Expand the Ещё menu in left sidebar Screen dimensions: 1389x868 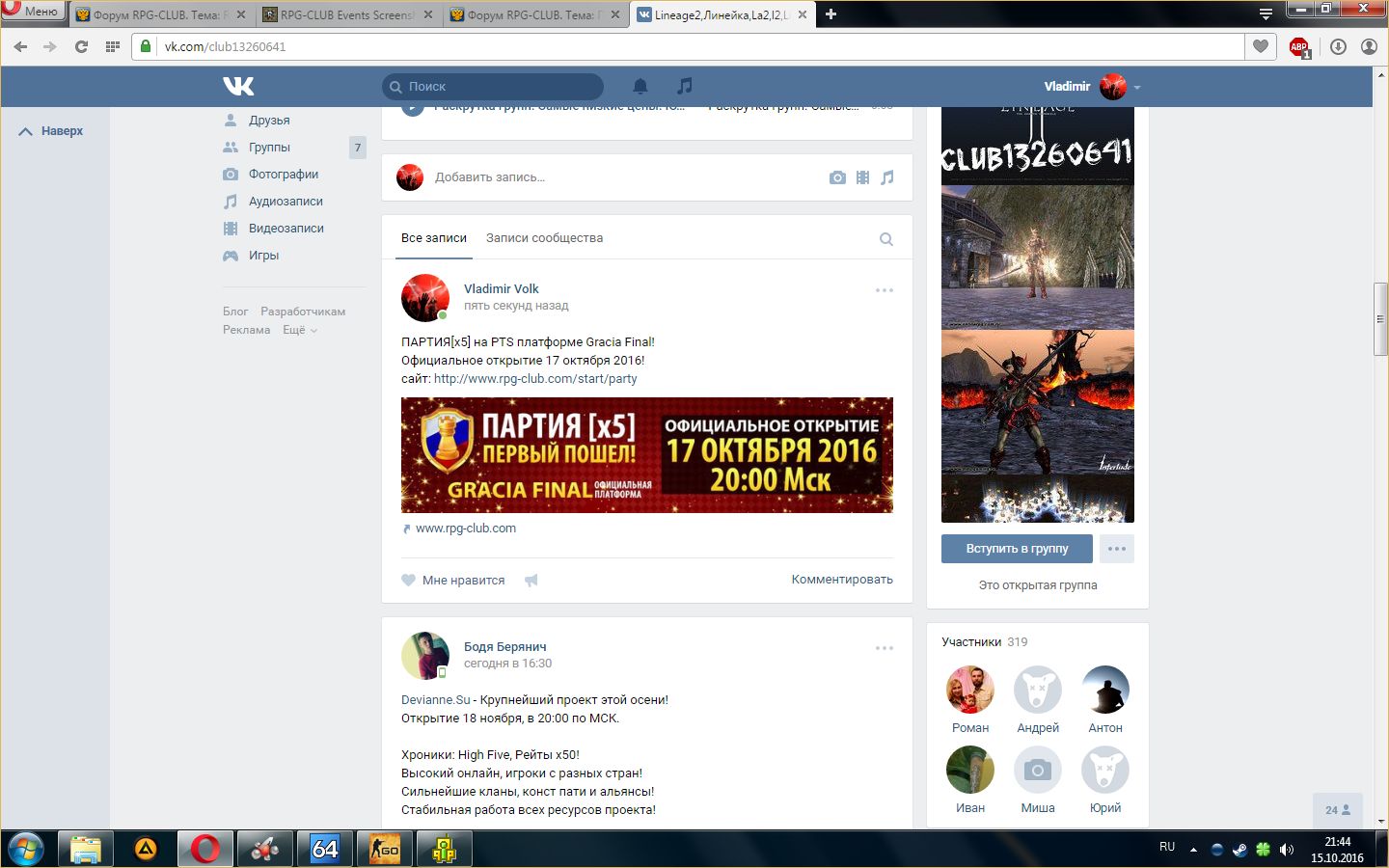click(299, 330)
